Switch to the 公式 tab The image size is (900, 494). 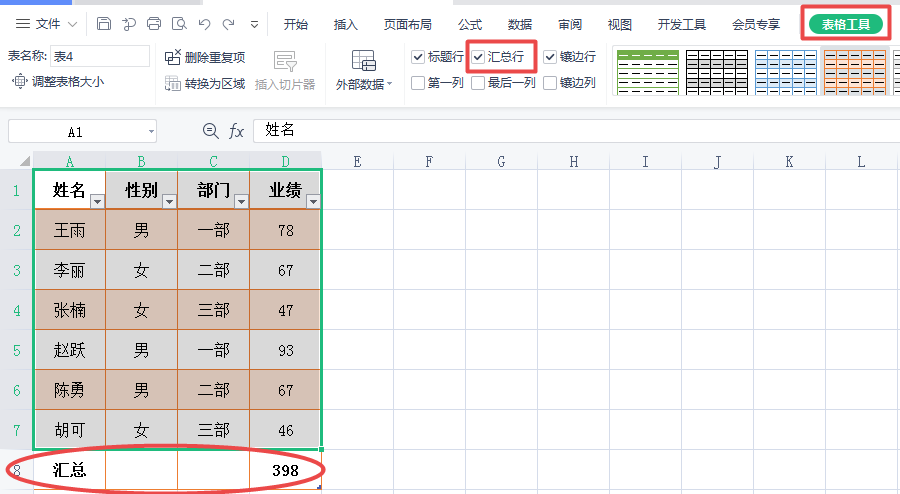470,24
